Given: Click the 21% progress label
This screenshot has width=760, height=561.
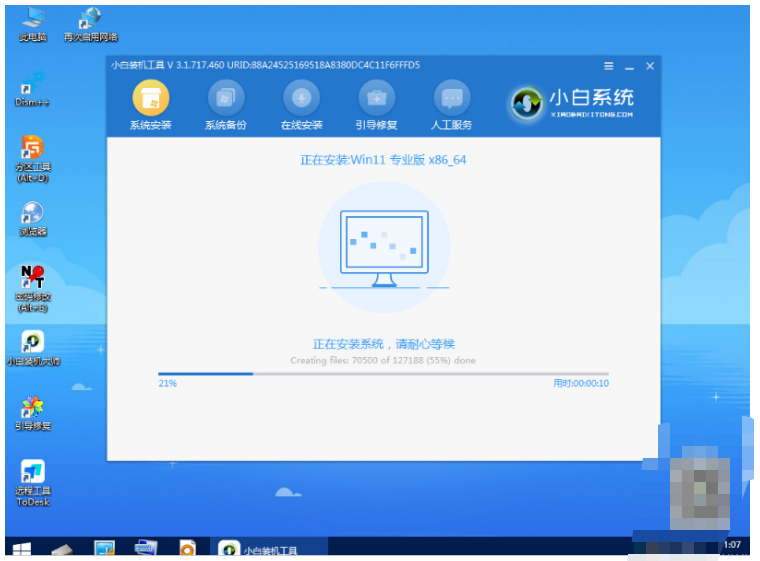Looking at the screenshot, I should click(167, 383).
